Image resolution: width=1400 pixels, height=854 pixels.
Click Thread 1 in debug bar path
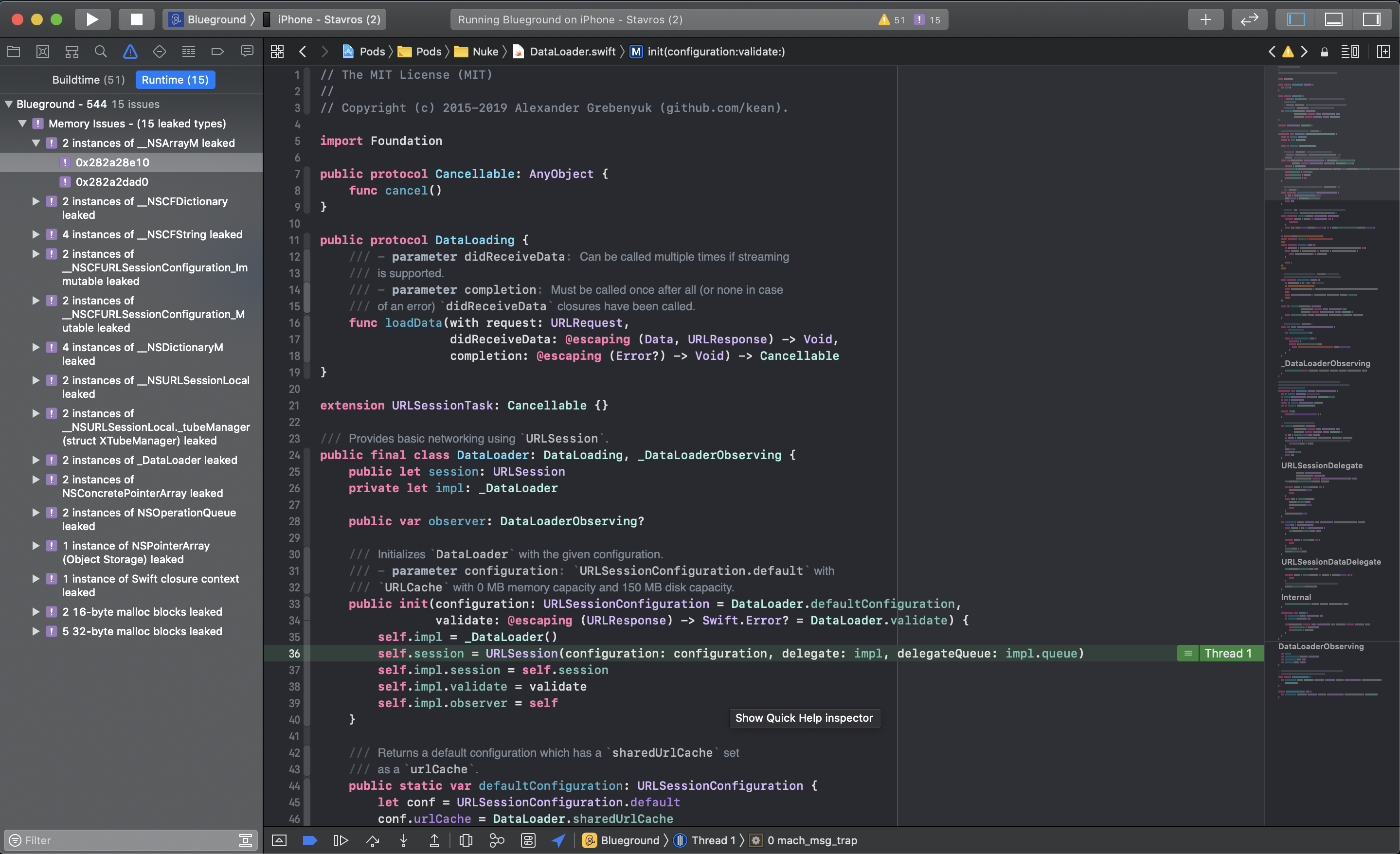tap(704, 840)
